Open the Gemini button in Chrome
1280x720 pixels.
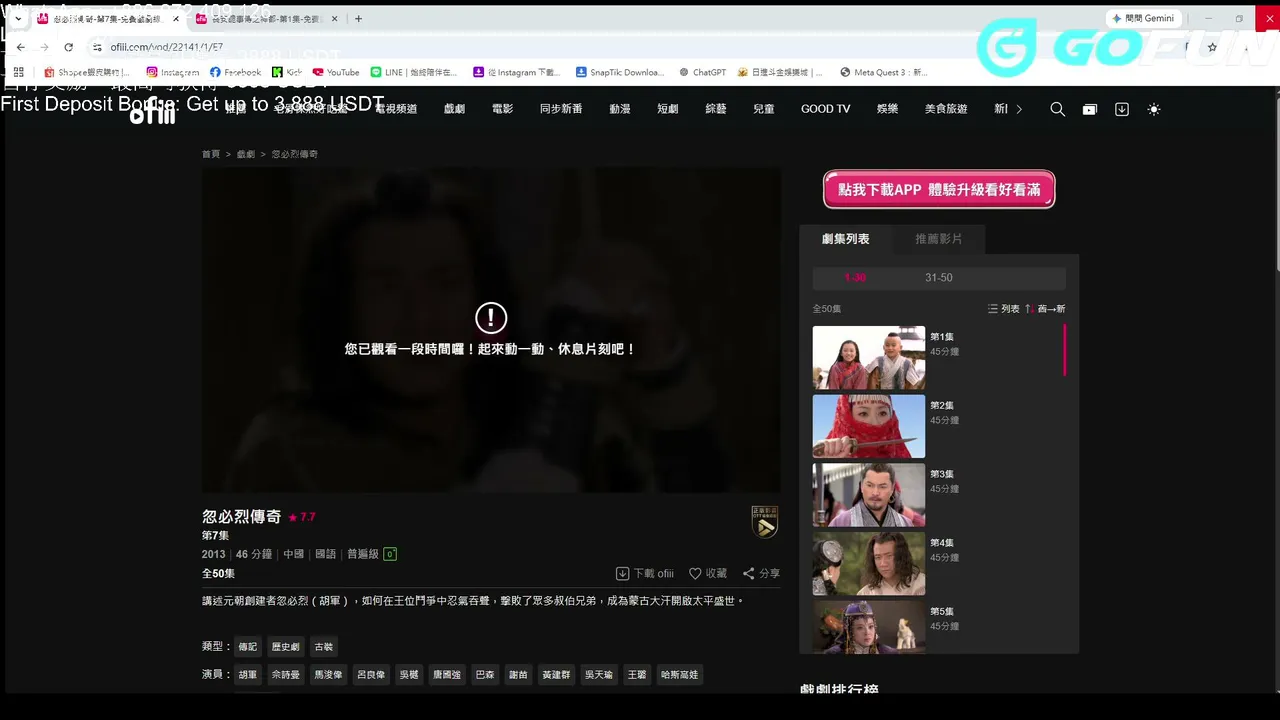click(x=1144, y=18)
